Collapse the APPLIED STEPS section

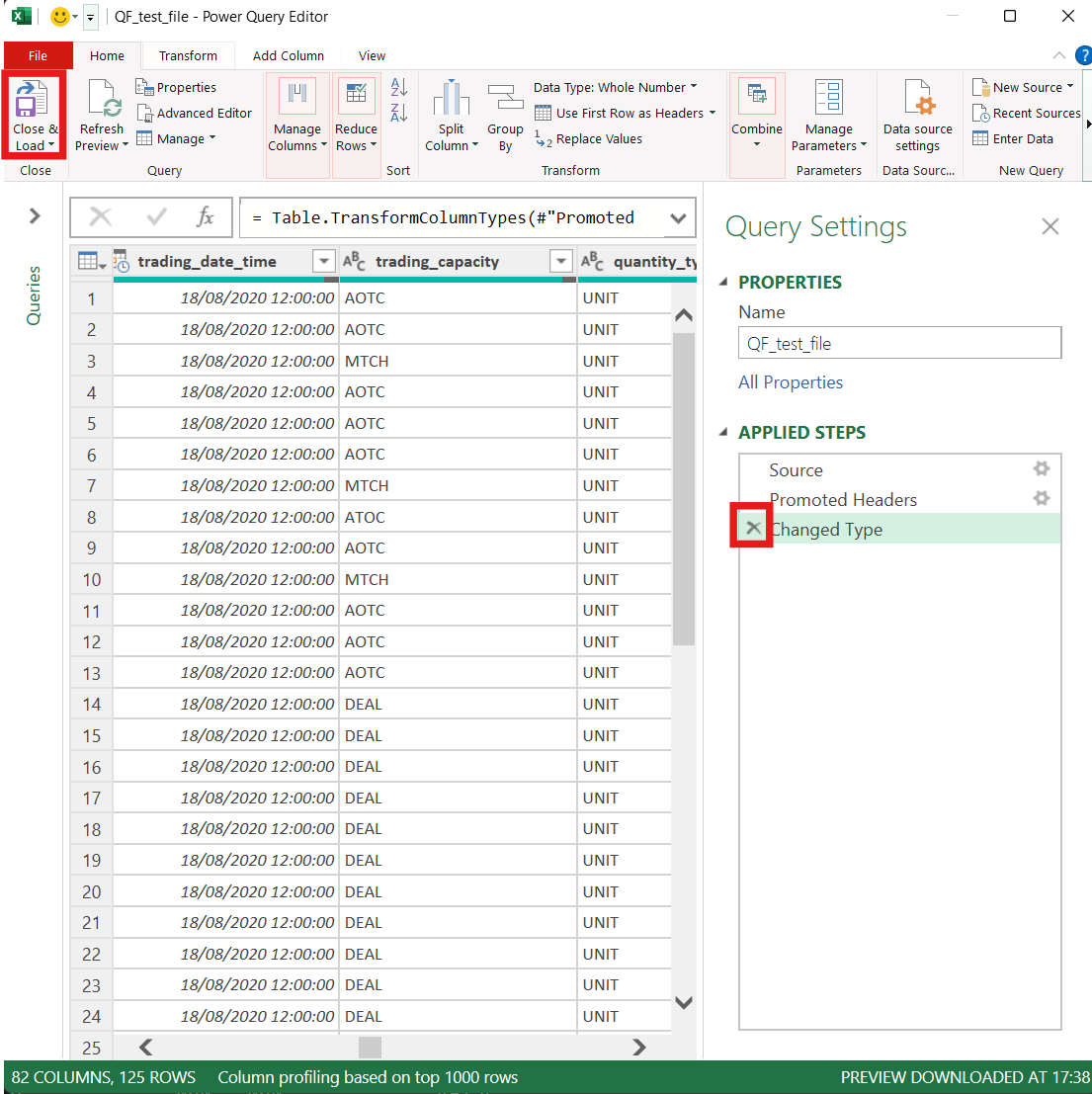[723, 433]
